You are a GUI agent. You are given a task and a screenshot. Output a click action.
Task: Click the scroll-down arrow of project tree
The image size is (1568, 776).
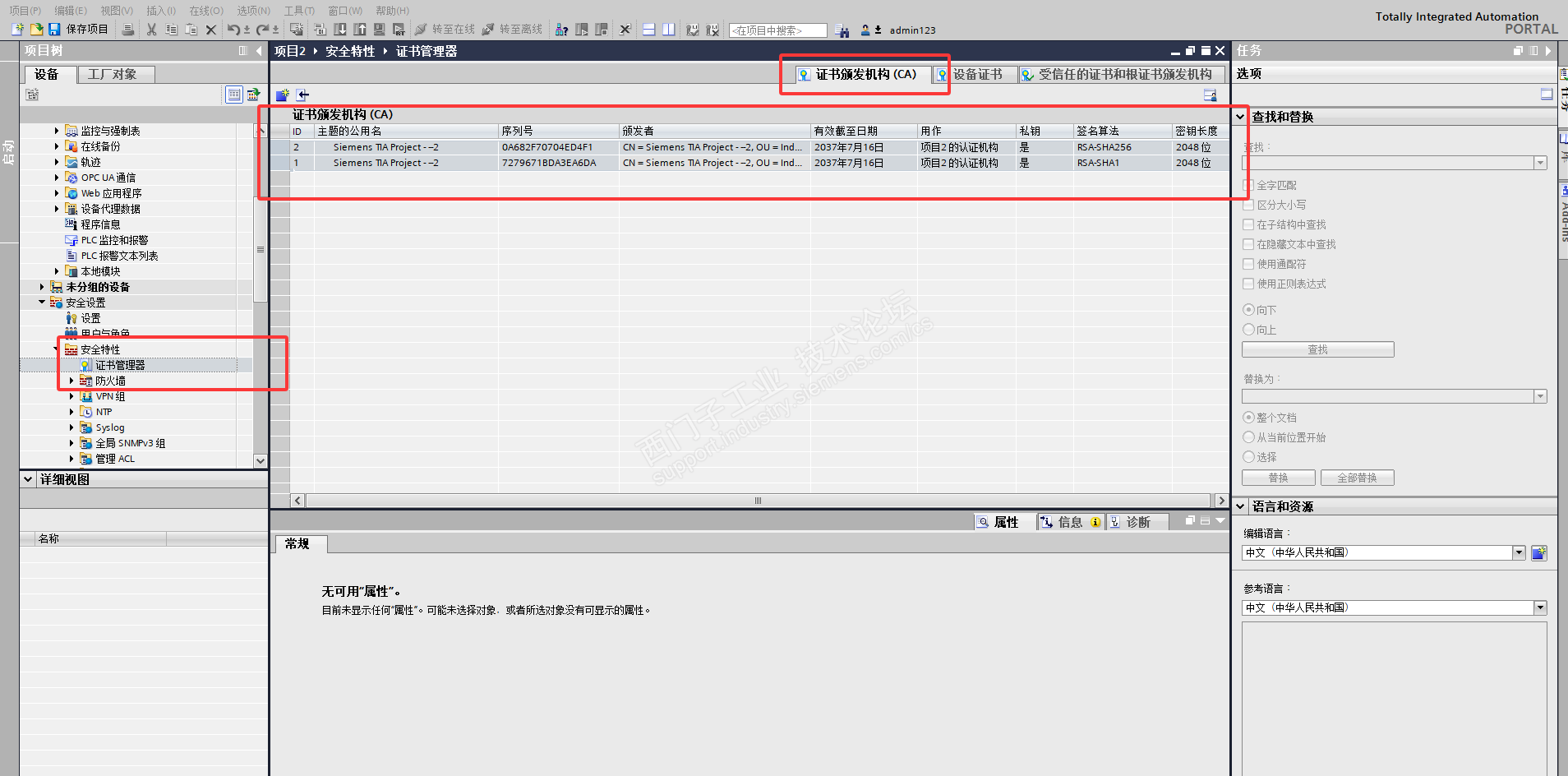(x=261, y=460)
